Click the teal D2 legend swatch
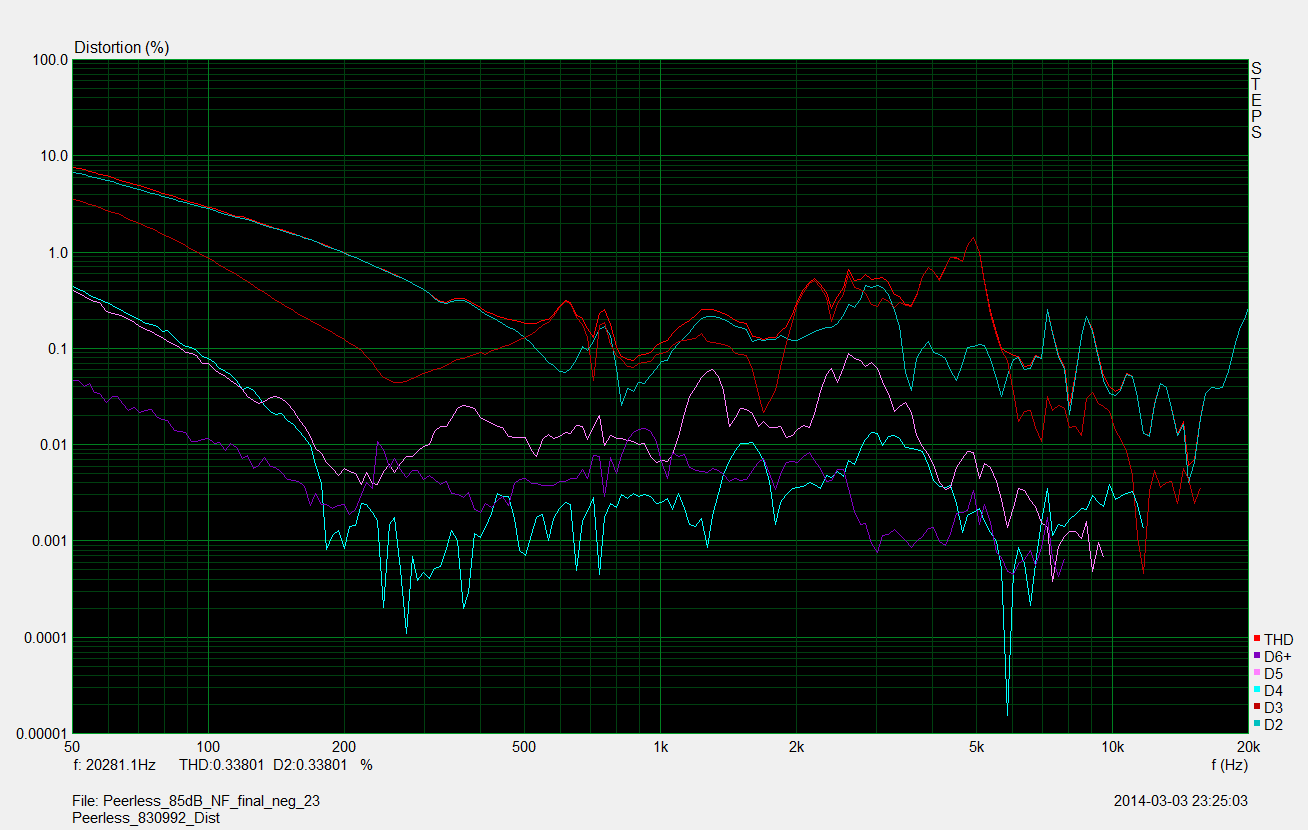1308x830 pixels. (1257, 724)
